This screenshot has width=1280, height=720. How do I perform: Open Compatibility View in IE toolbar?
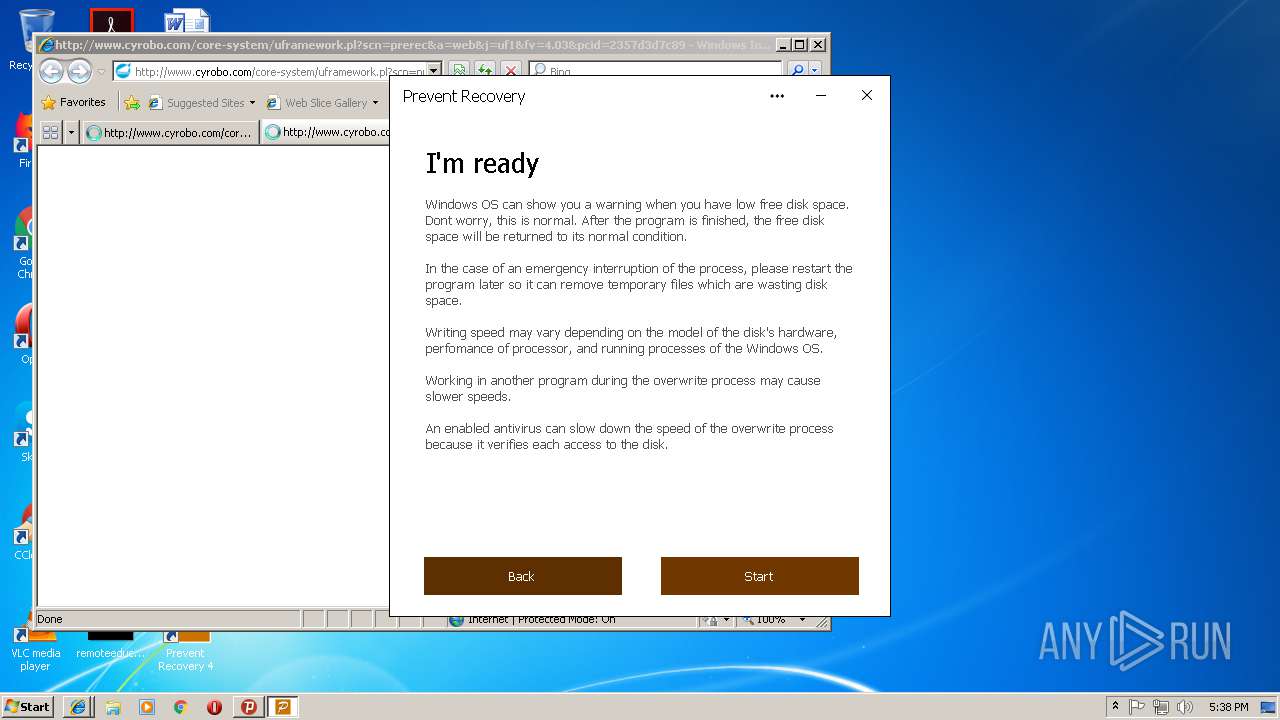coord(459,71)
